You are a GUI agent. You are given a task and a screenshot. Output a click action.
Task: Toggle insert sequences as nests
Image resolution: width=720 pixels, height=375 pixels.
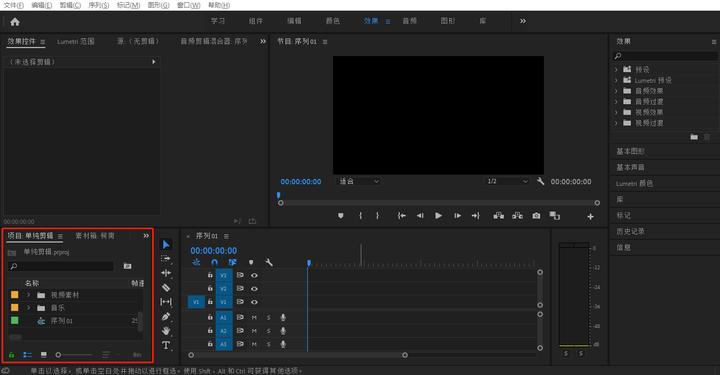tap(196, 262)
